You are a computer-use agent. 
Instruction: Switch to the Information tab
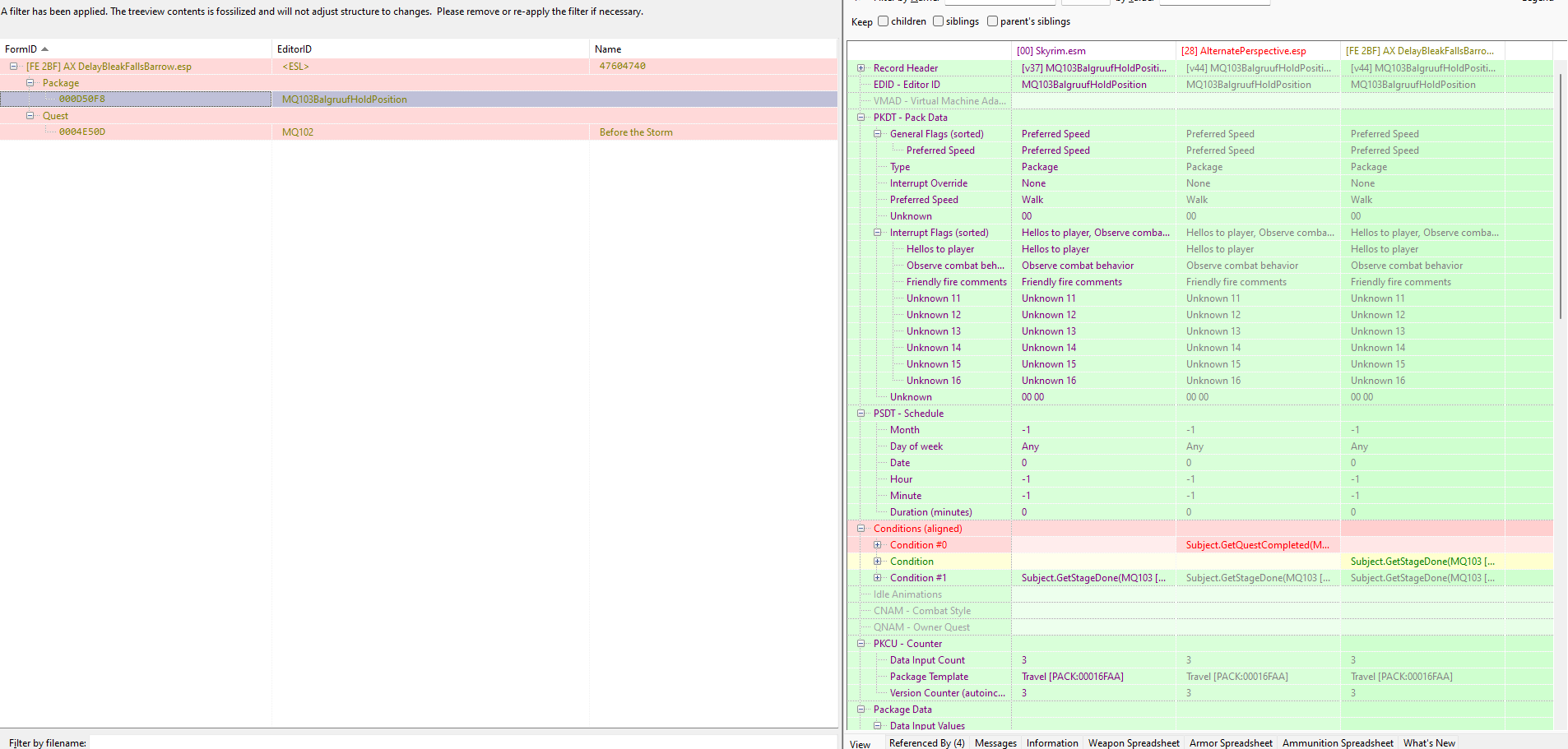[1052, 742]
